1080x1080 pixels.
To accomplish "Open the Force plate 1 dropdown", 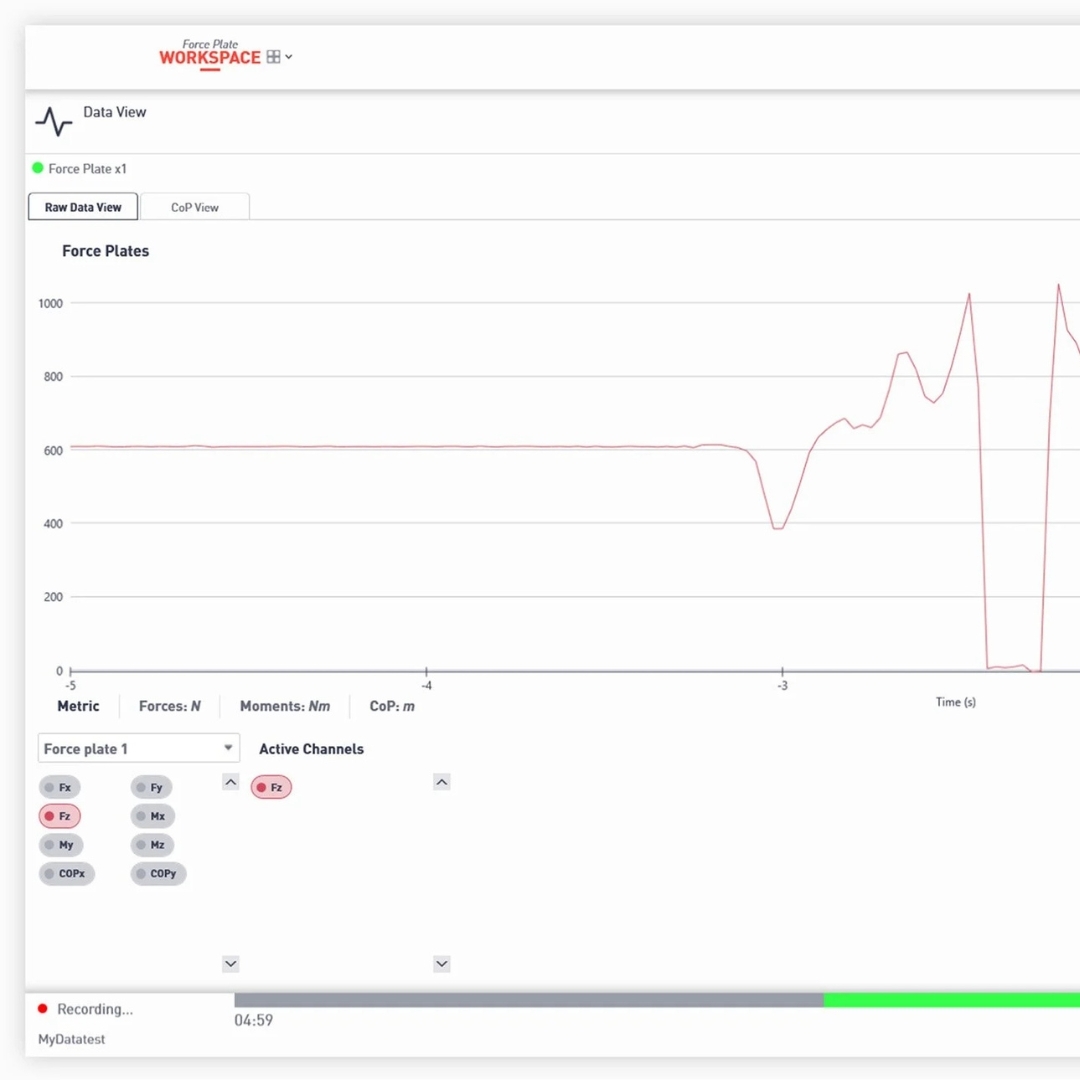I will (x=139, y=749).
